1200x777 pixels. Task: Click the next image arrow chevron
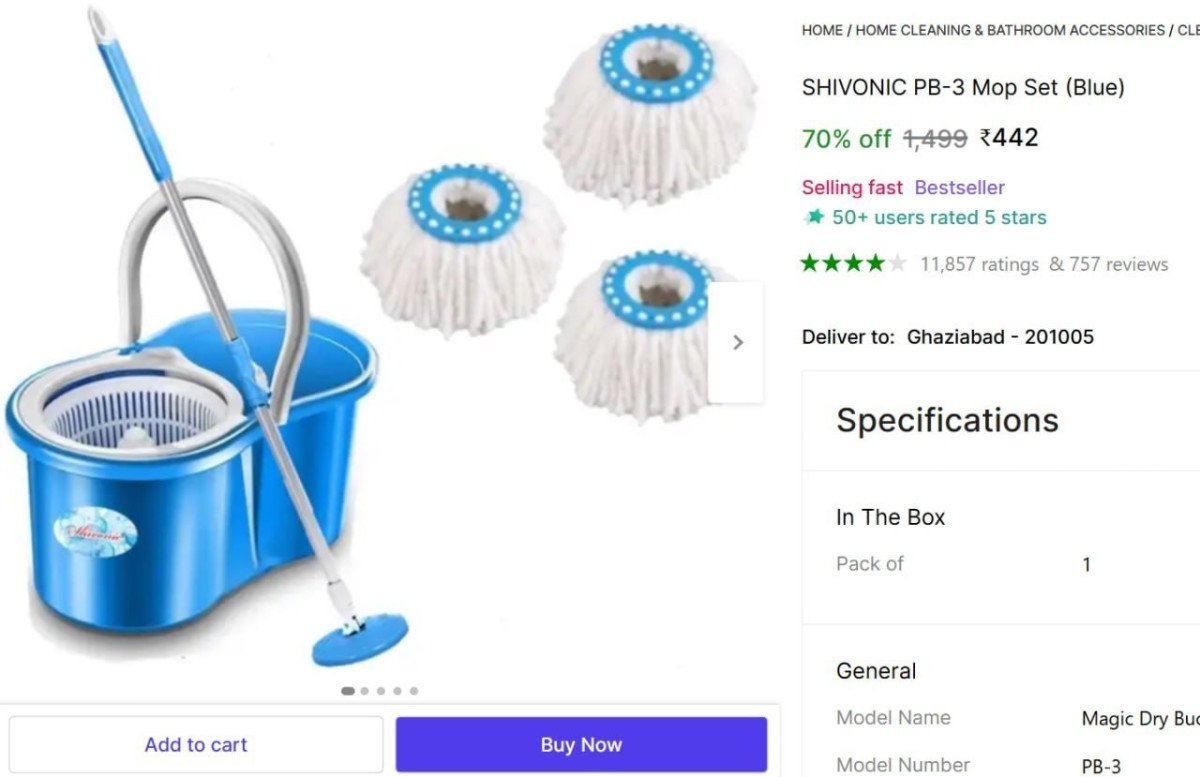(737, 342)
